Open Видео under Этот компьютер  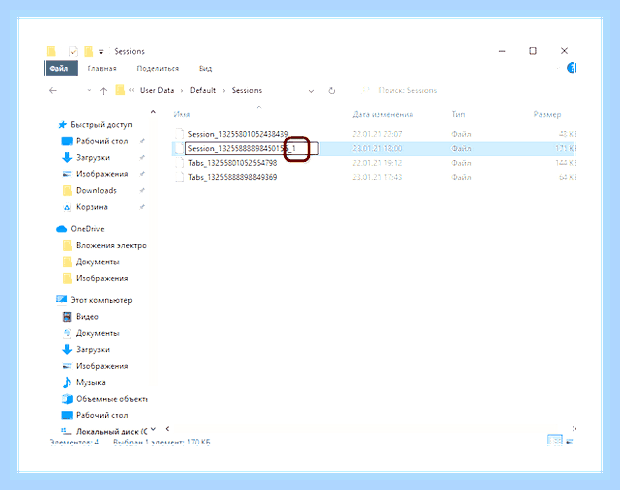click(87, 317)
